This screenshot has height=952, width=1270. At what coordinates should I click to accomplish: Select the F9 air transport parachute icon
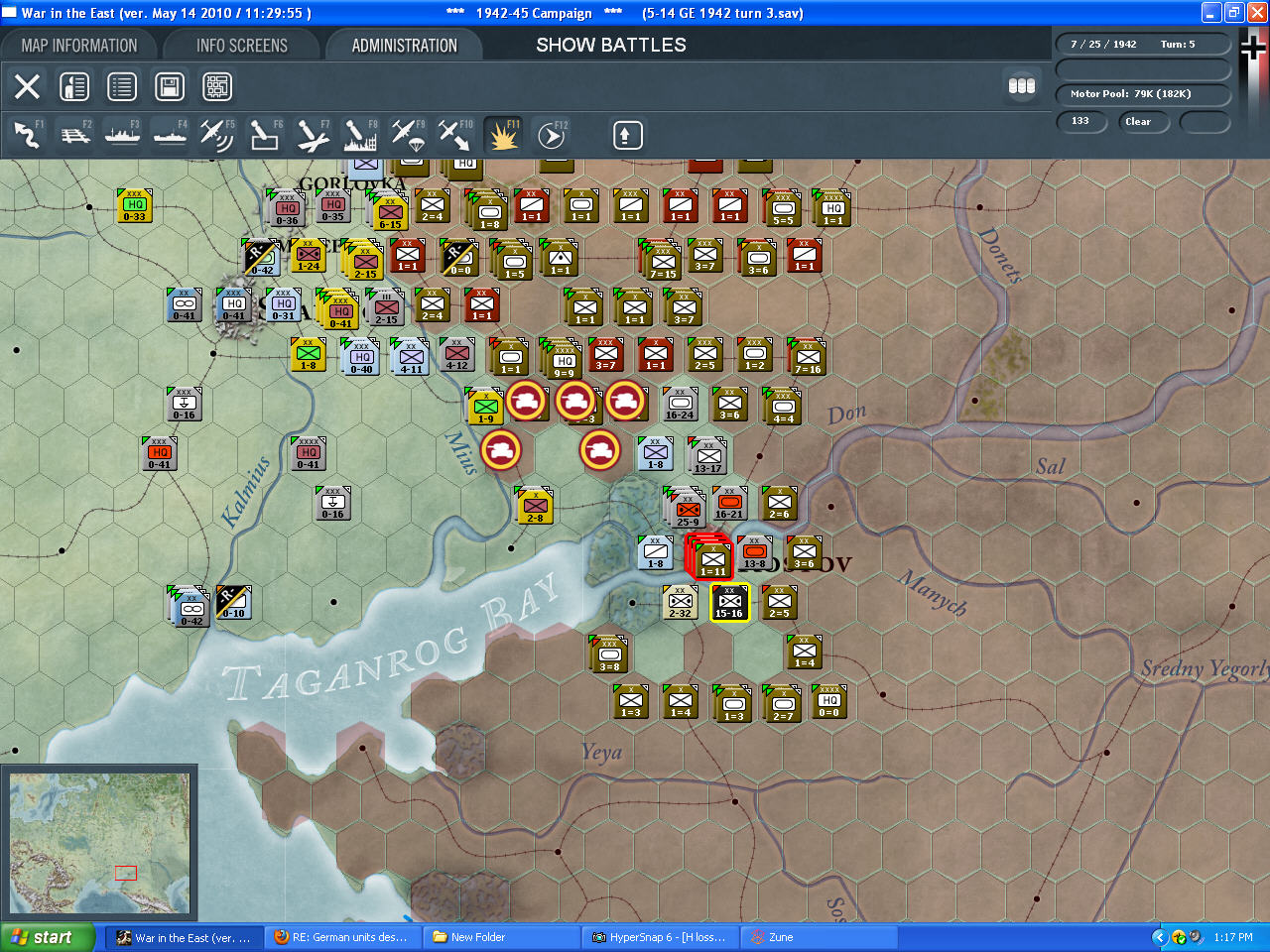(x=408, y=135)
